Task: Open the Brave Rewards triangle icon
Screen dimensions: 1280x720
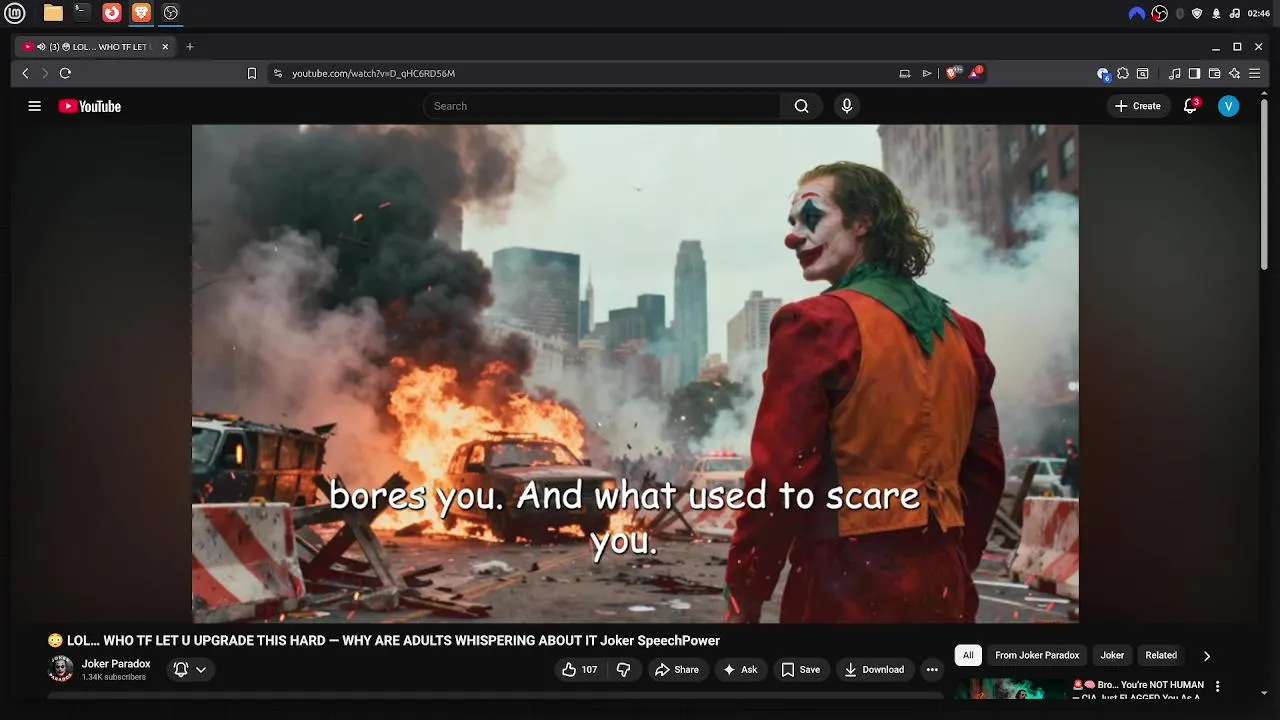Action: point(975,73)
